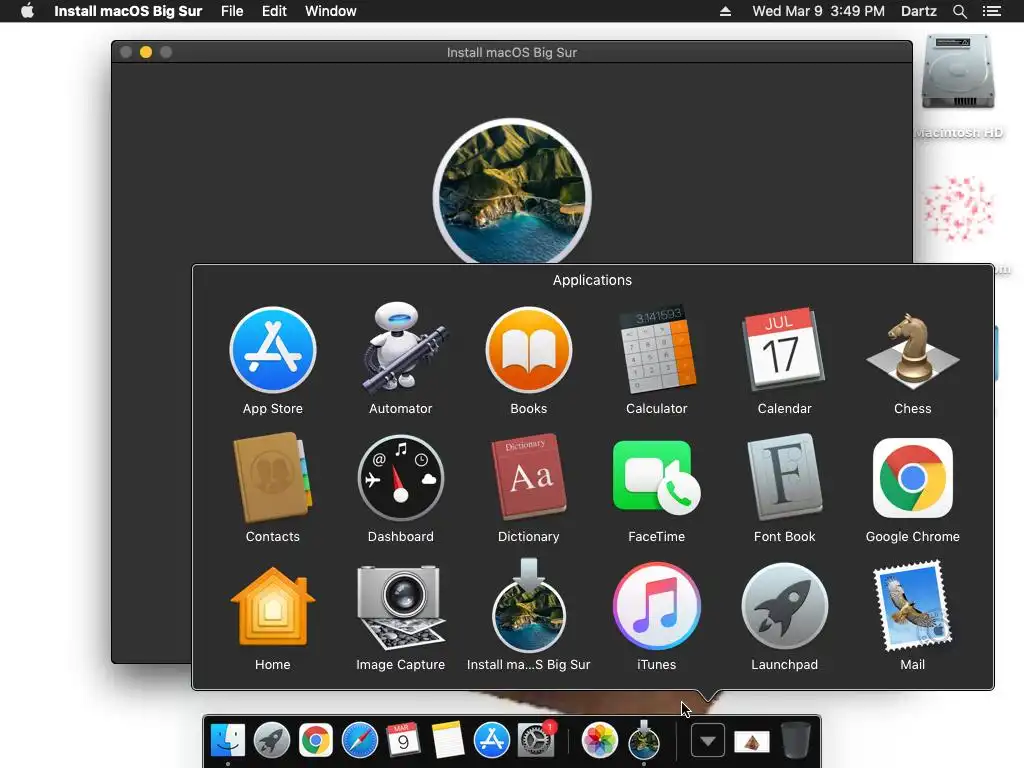Open the Calendar app showing JUL 17

coord(784,349)
